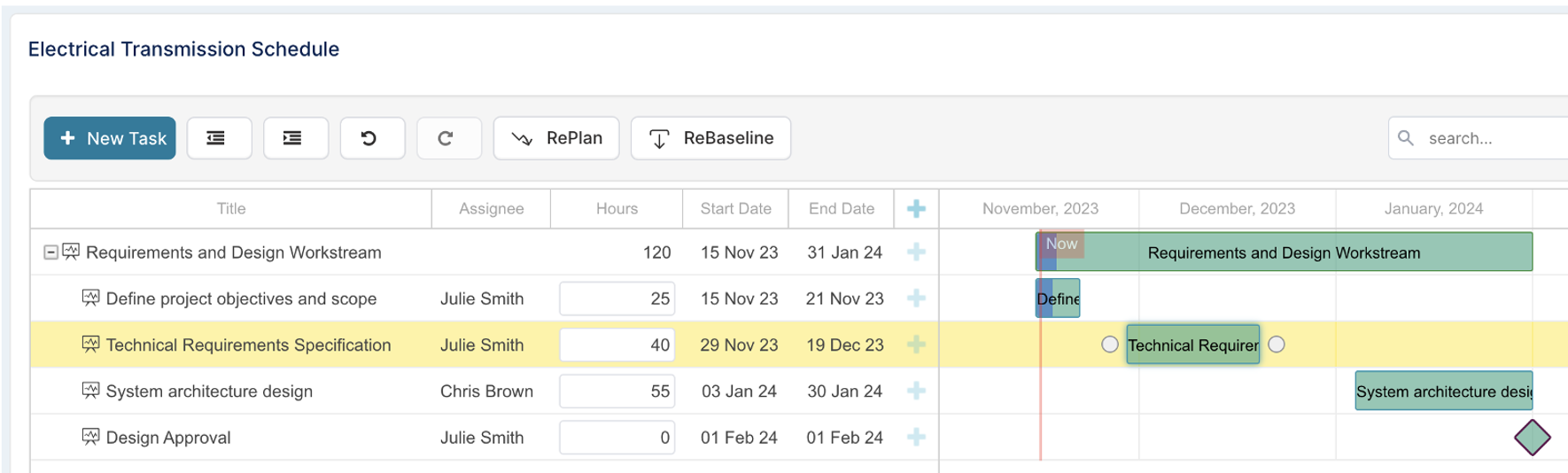Click right dependency circle of Technical Requirements bar
The image size is (1568, 473).
(x=1277, y=345)
